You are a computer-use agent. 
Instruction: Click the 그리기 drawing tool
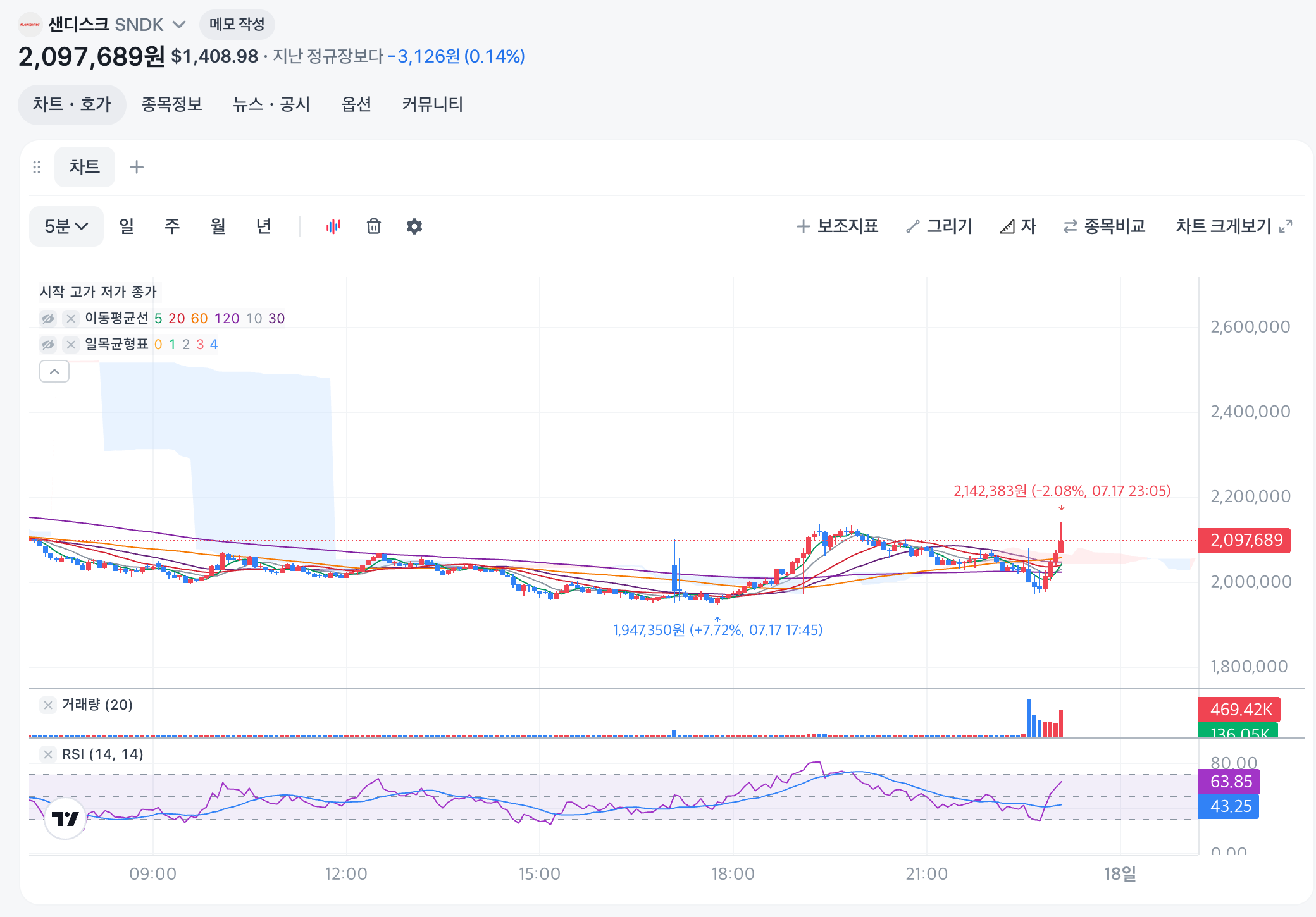939,226
